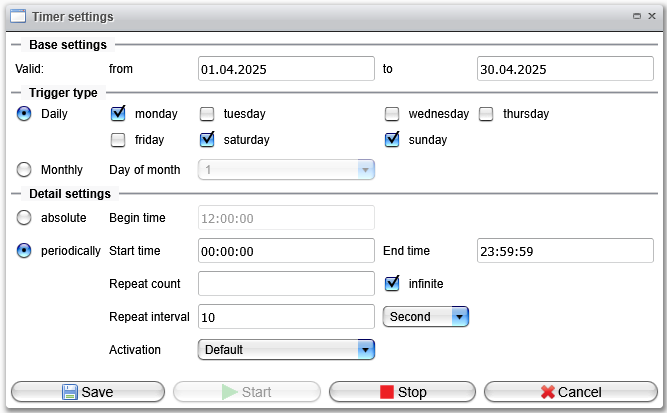Select the Monthly trigger radio button

(x=24, y=169)
